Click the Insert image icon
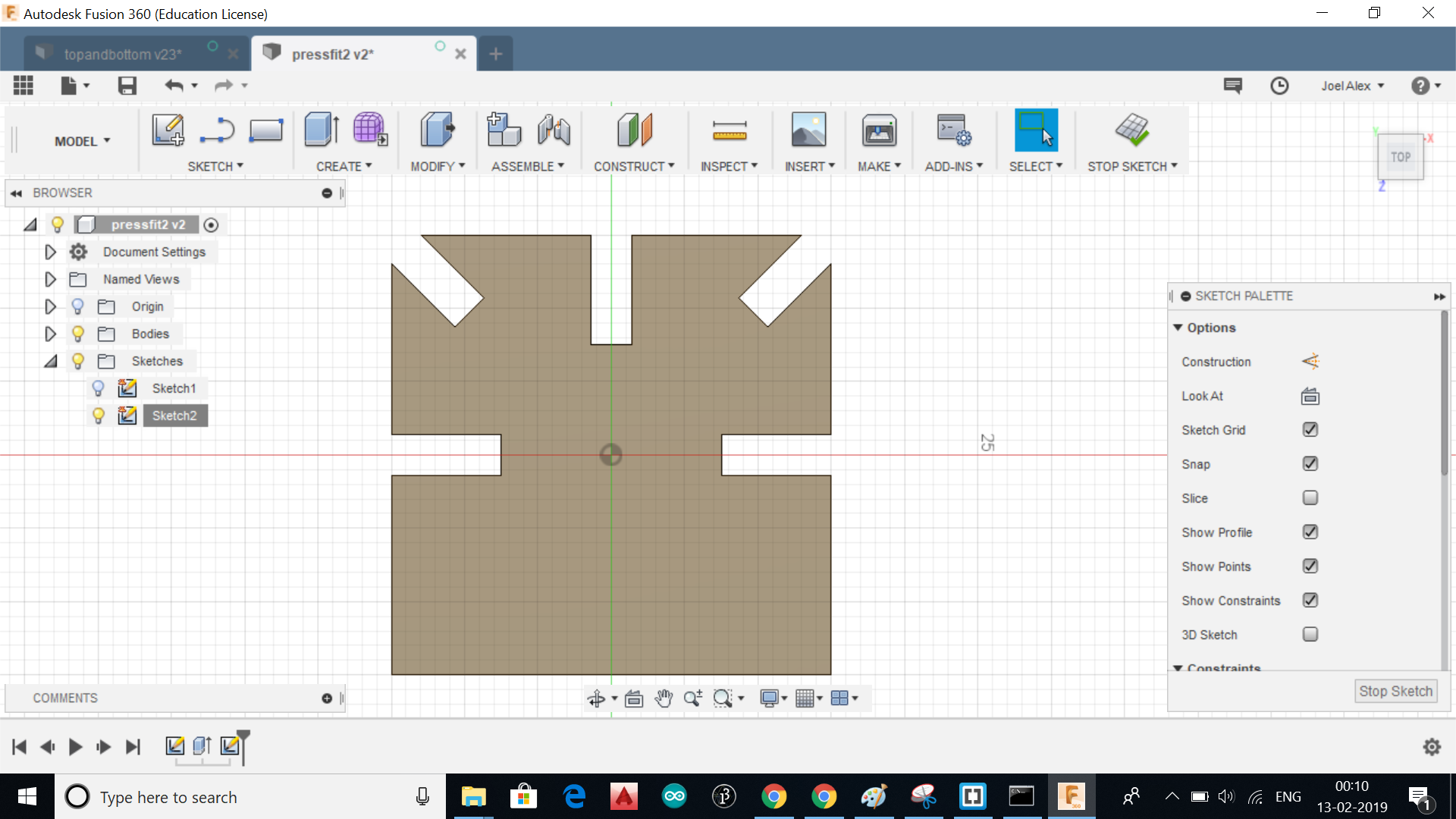This screenshot has height=819, width=1456. 808,130
